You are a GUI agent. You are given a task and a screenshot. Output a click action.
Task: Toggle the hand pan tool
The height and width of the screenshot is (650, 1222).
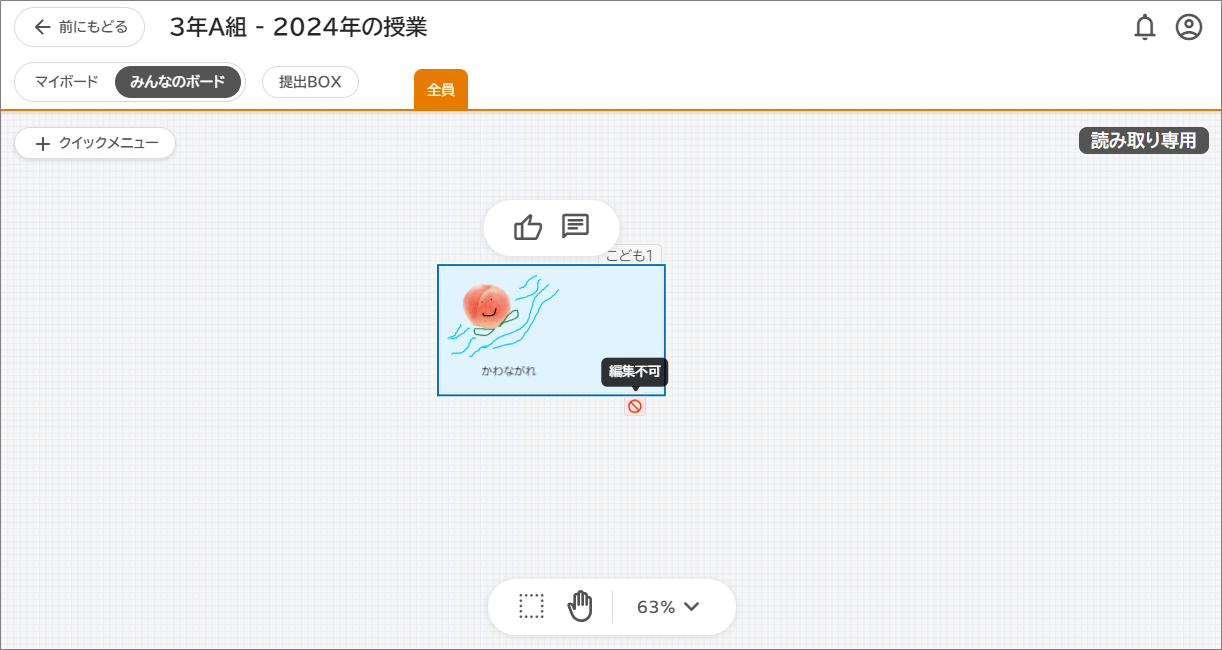click(x=580, y=605)
